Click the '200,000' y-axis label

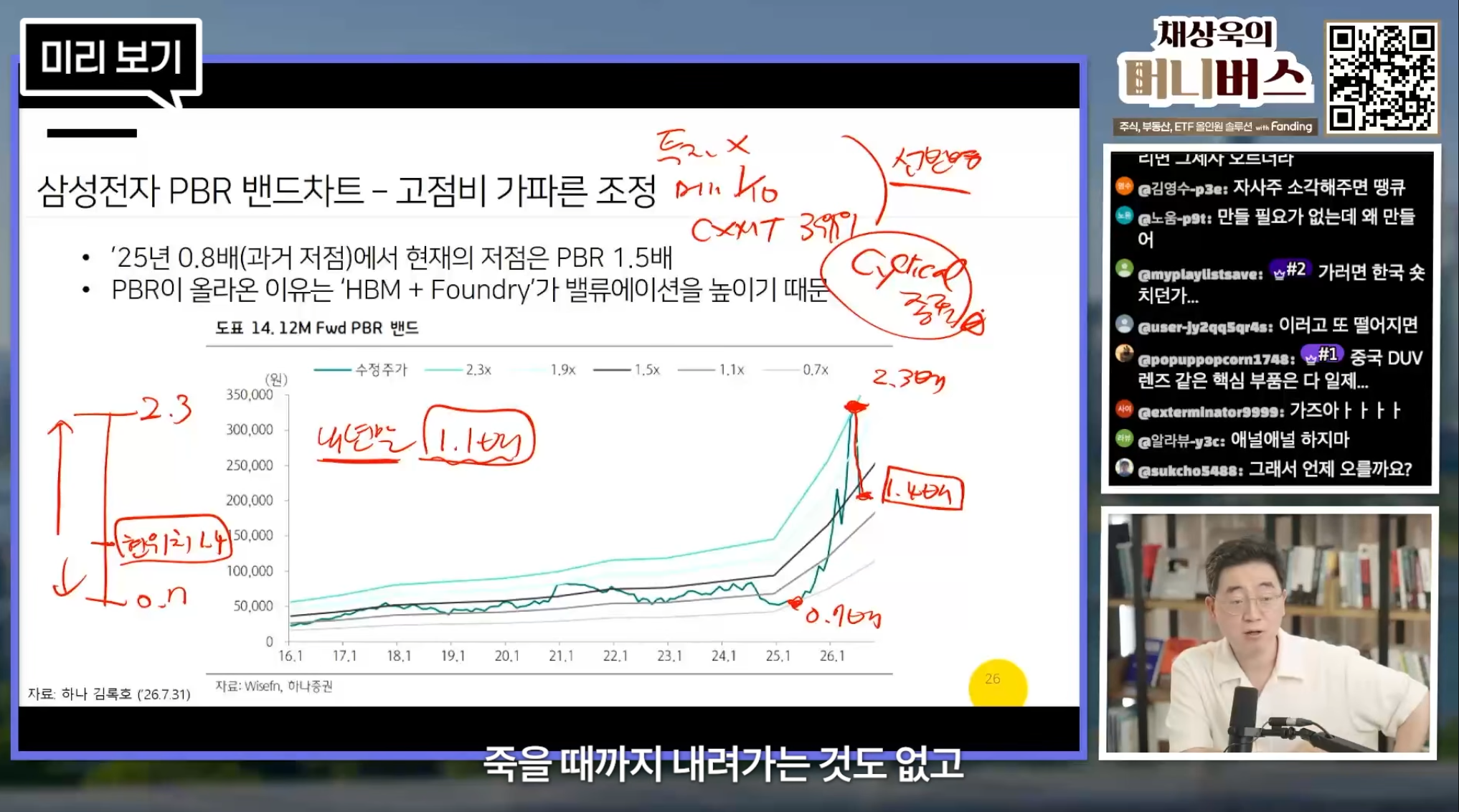[x=250, y=501]
